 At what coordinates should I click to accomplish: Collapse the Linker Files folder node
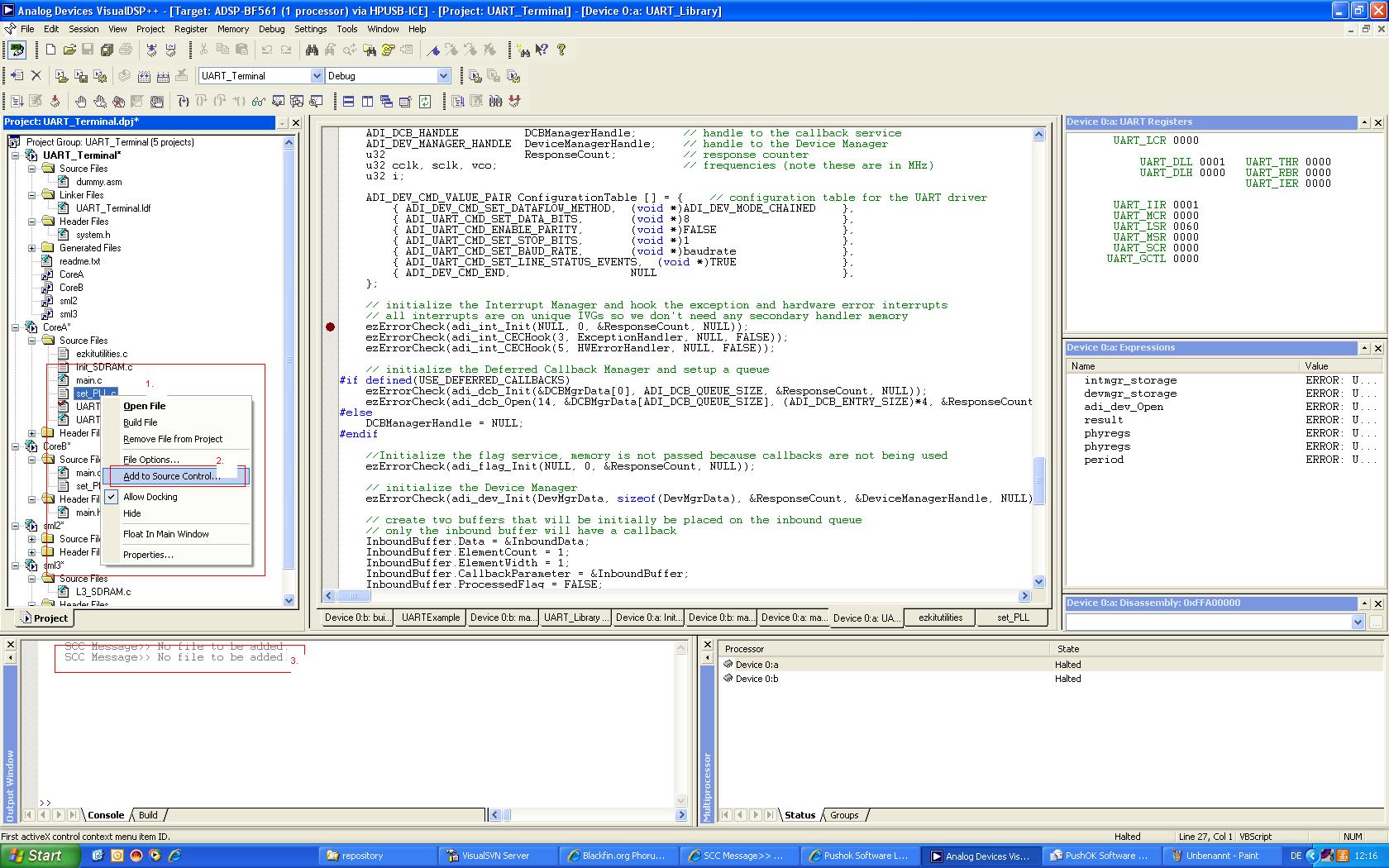32,195
